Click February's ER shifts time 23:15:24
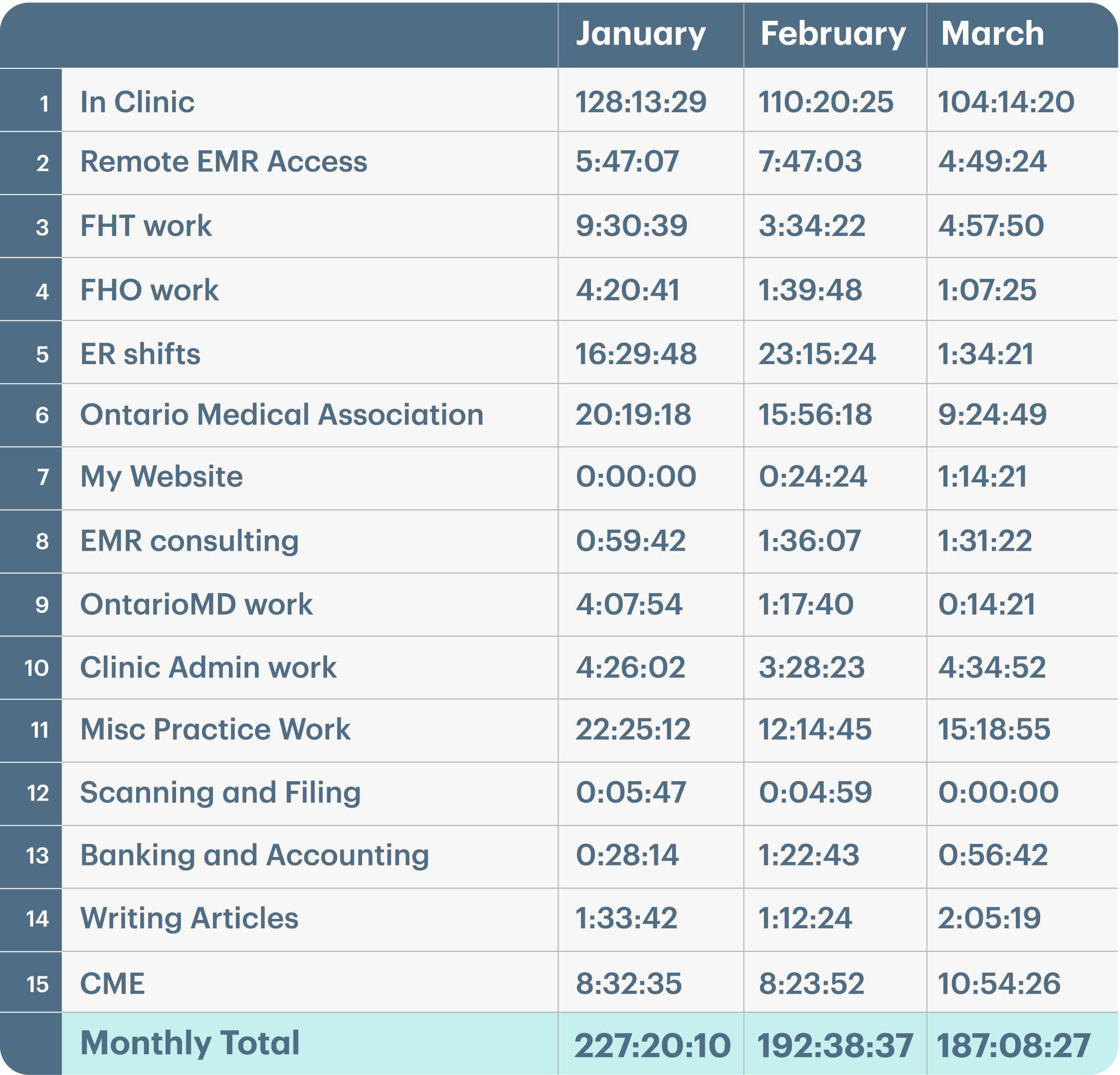1120x1075 pixels. (x=817, y=354)
